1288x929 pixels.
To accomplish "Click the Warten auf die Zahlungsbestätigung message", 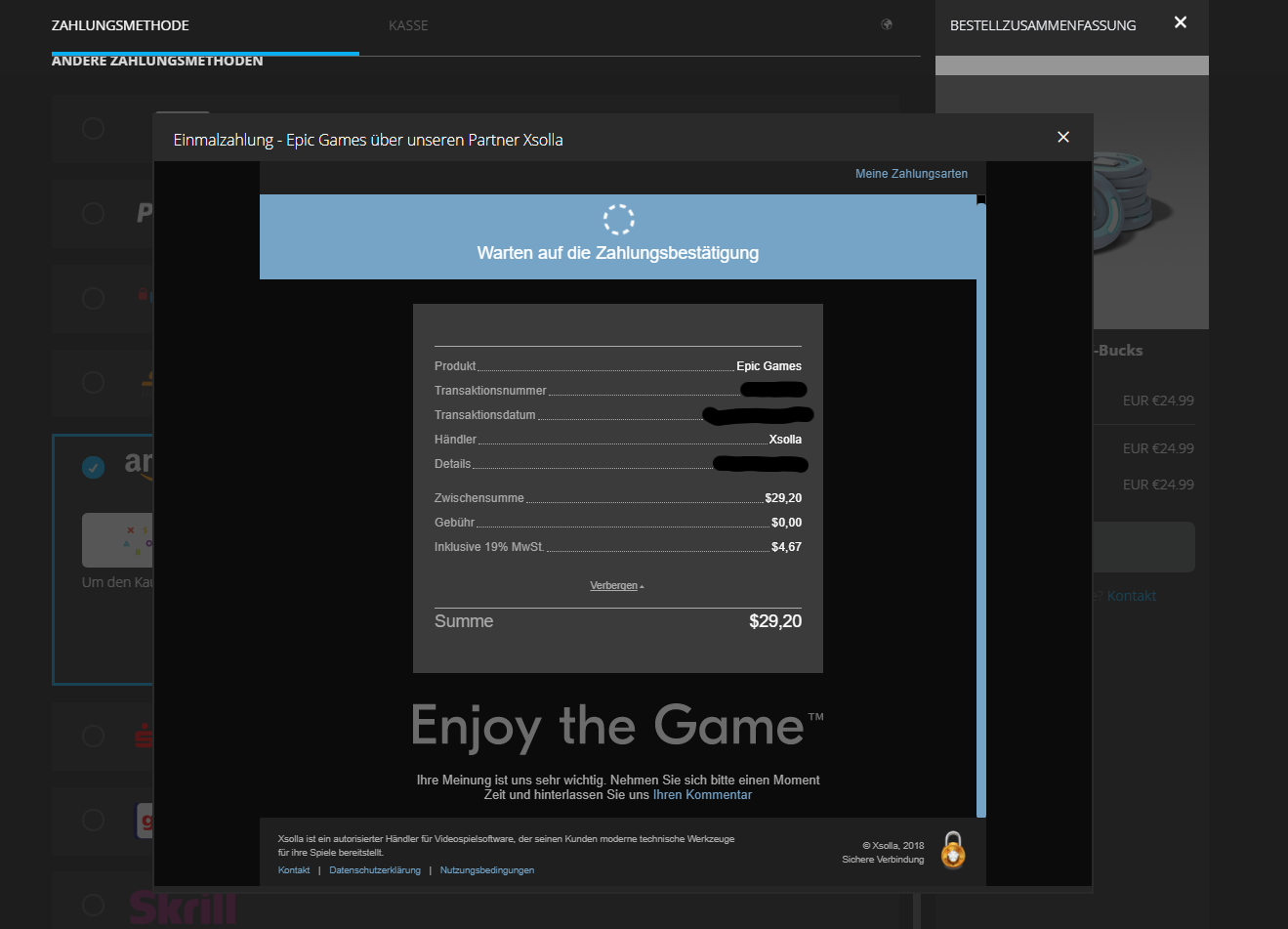I will tap(618, 253).
